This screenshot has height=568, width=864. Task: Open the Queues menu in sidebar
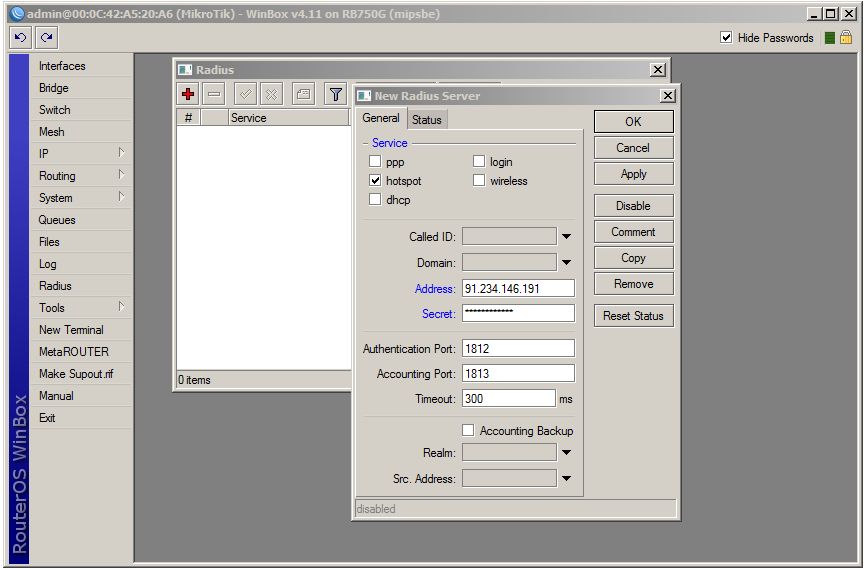(57, 220)
